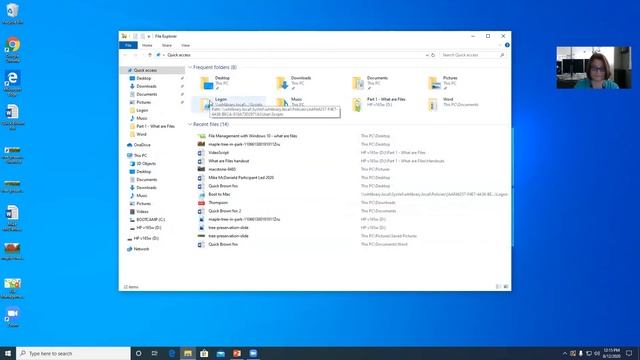Open the Home ribbon tab
This screenshot has width=640, height=360.
pos(147,45)
